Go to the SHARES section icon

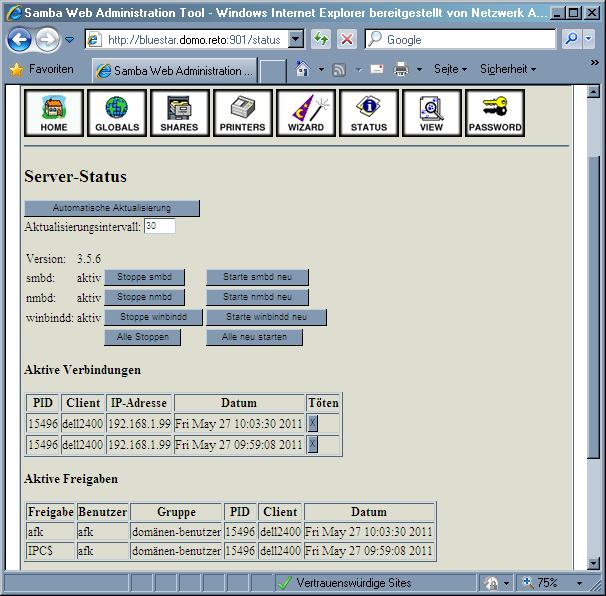pos(180,112)
